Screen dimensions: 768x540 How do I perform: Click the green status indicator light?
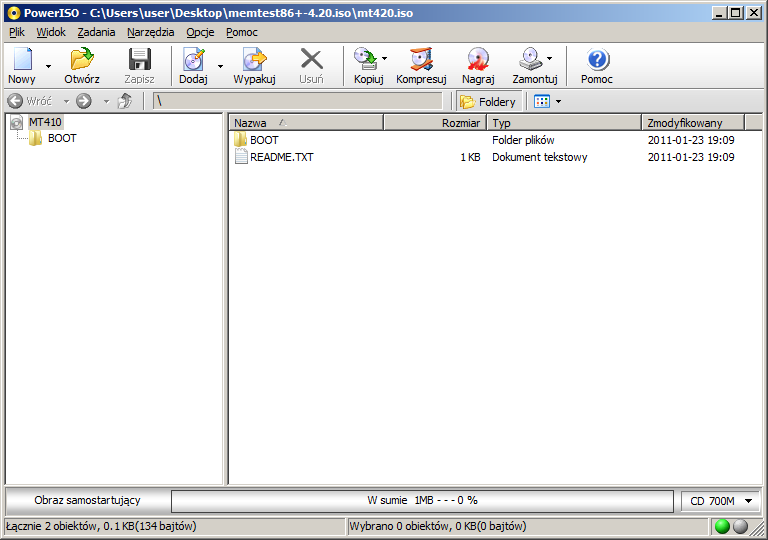tap(722, 527)
